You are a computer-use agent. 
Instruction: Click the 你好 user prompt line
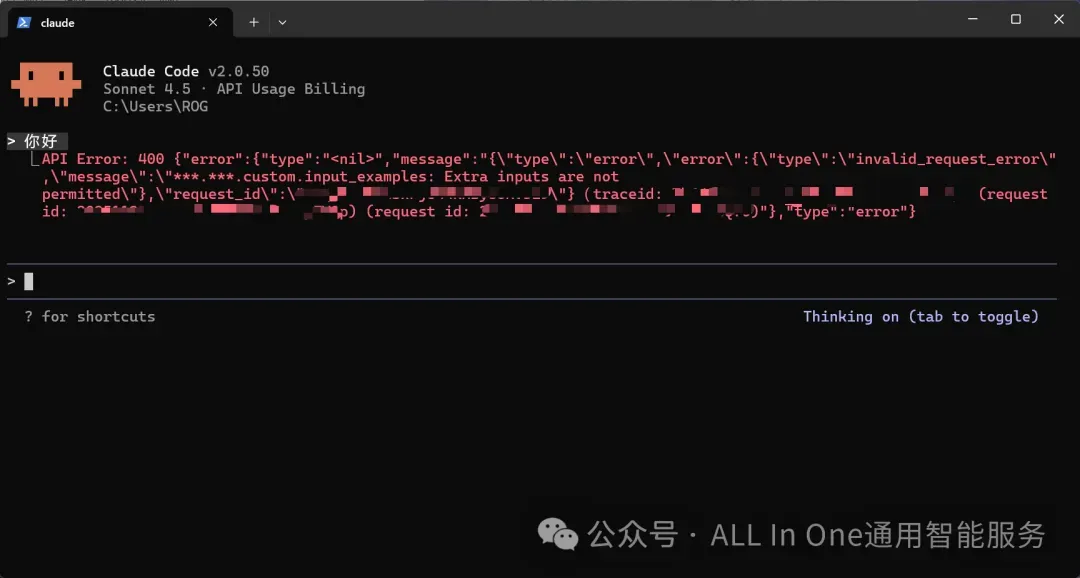(x=40, y=141)
